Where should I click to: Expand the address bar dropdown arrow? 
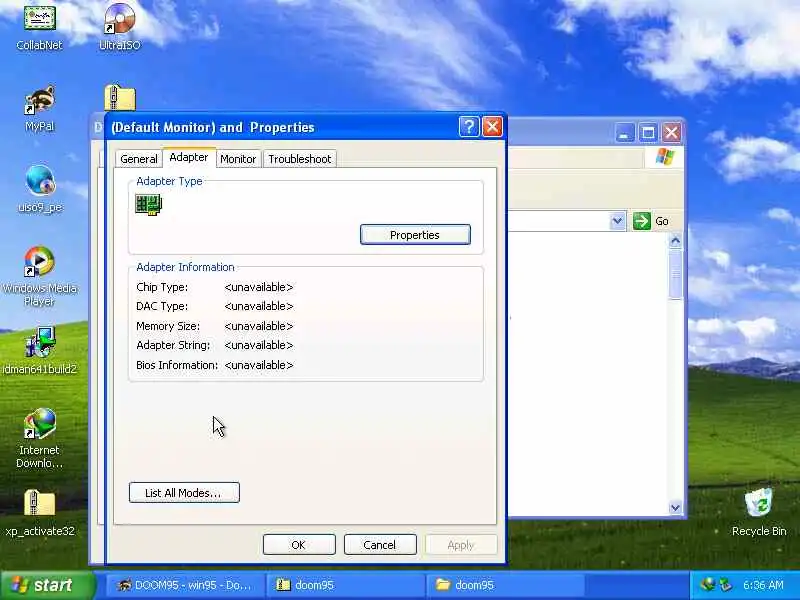point(617,221)
